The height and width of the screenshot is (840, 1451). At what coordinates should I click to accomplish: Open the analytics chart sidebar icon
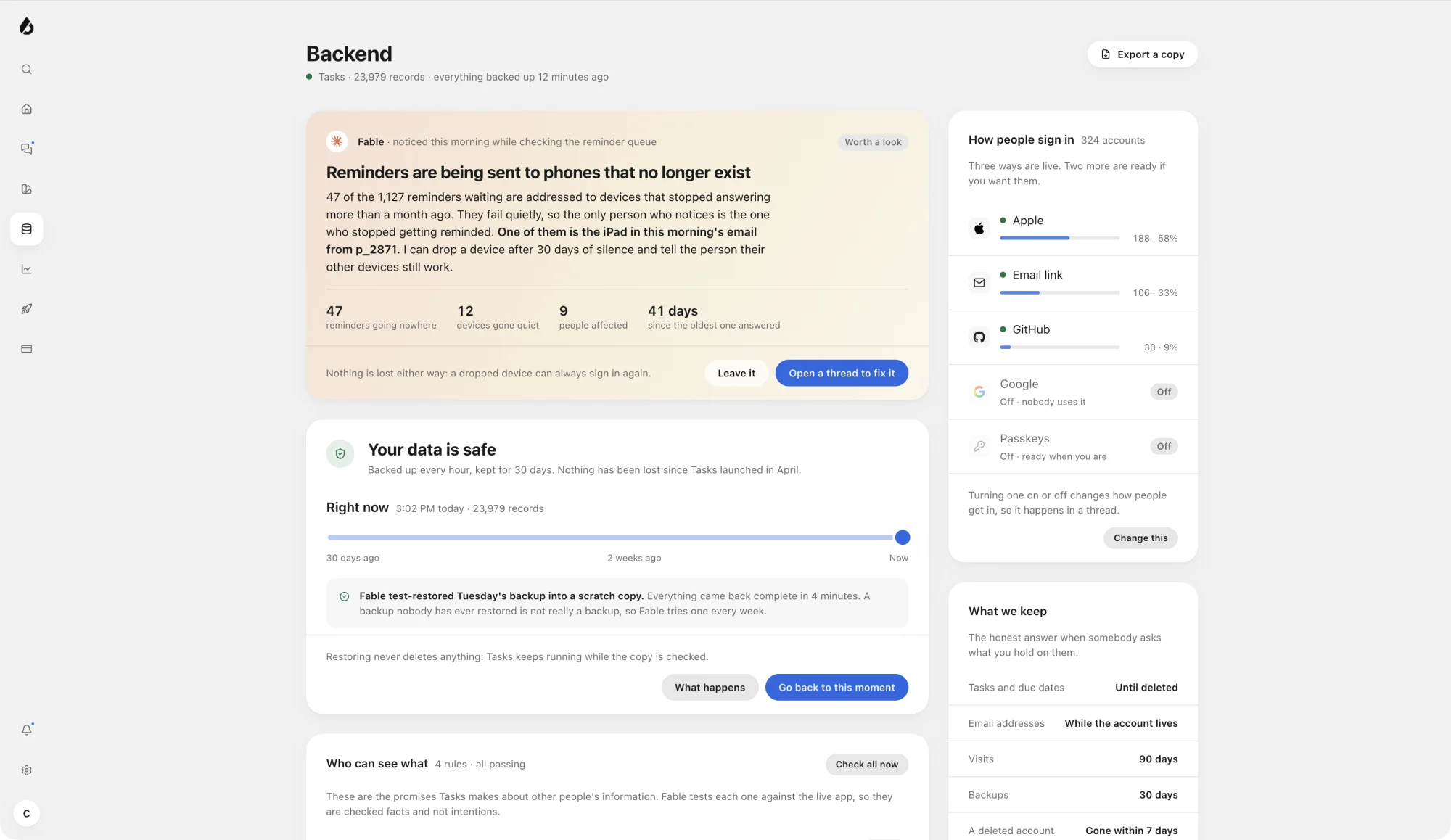[x=27, y=269]
